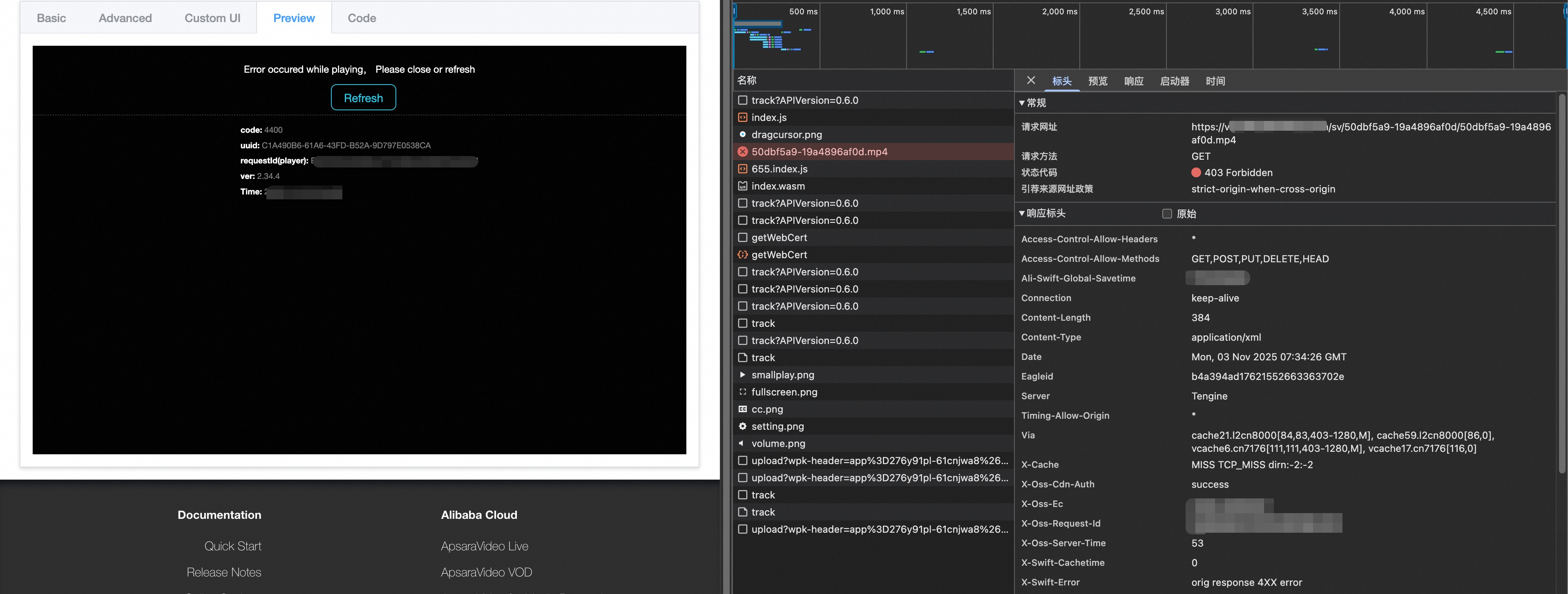Click the index.js script file icon
The height and width of the screenshot is (594, 1568).
(x=743, y=118)
